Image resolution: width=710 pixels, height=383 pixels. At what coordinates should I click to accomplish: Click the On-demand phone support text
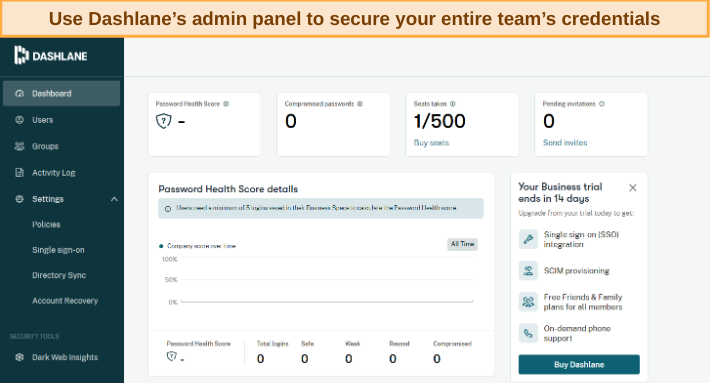point(577,333)
